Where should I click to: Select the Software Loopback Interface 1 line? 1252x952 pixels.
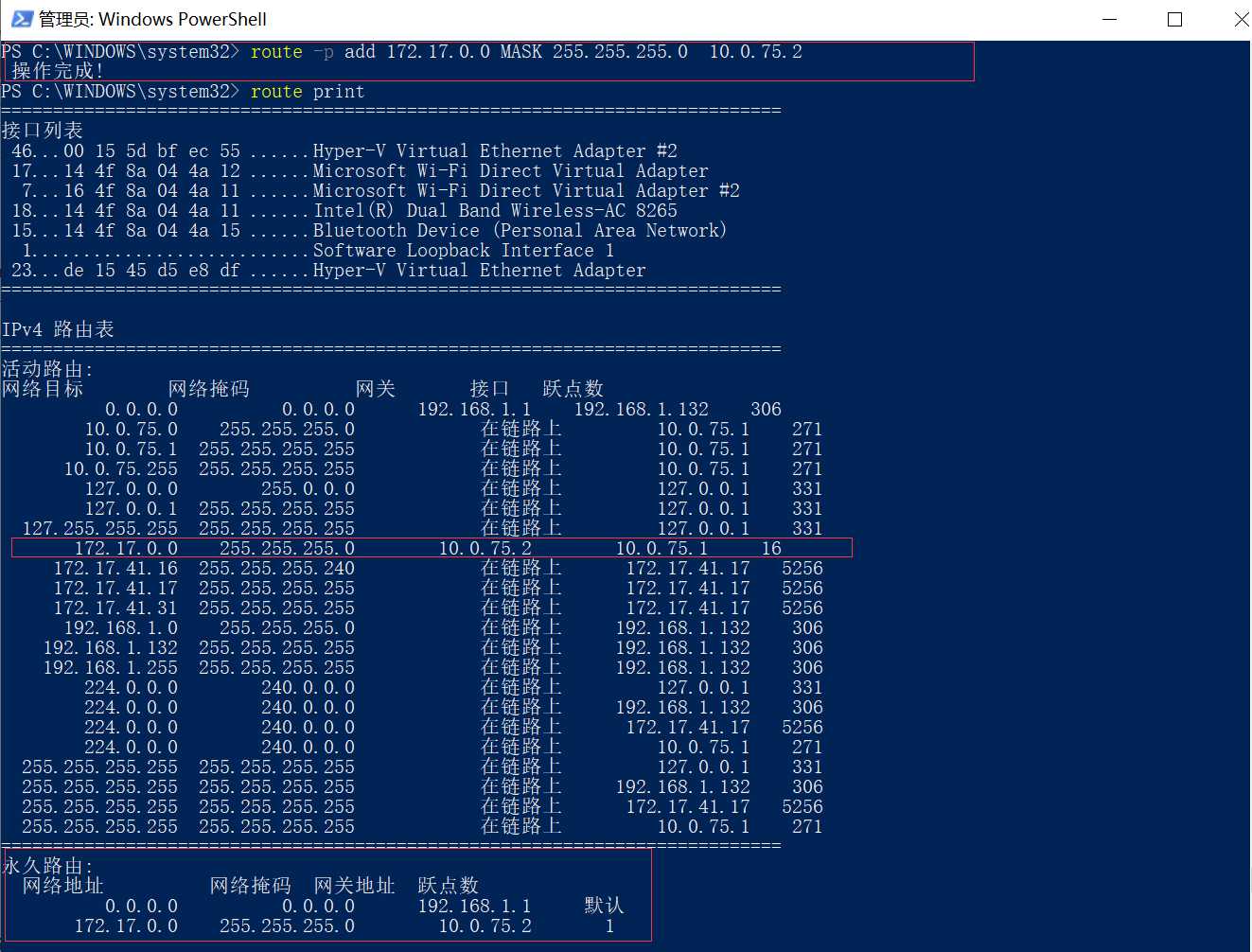[x=318, y=251]
